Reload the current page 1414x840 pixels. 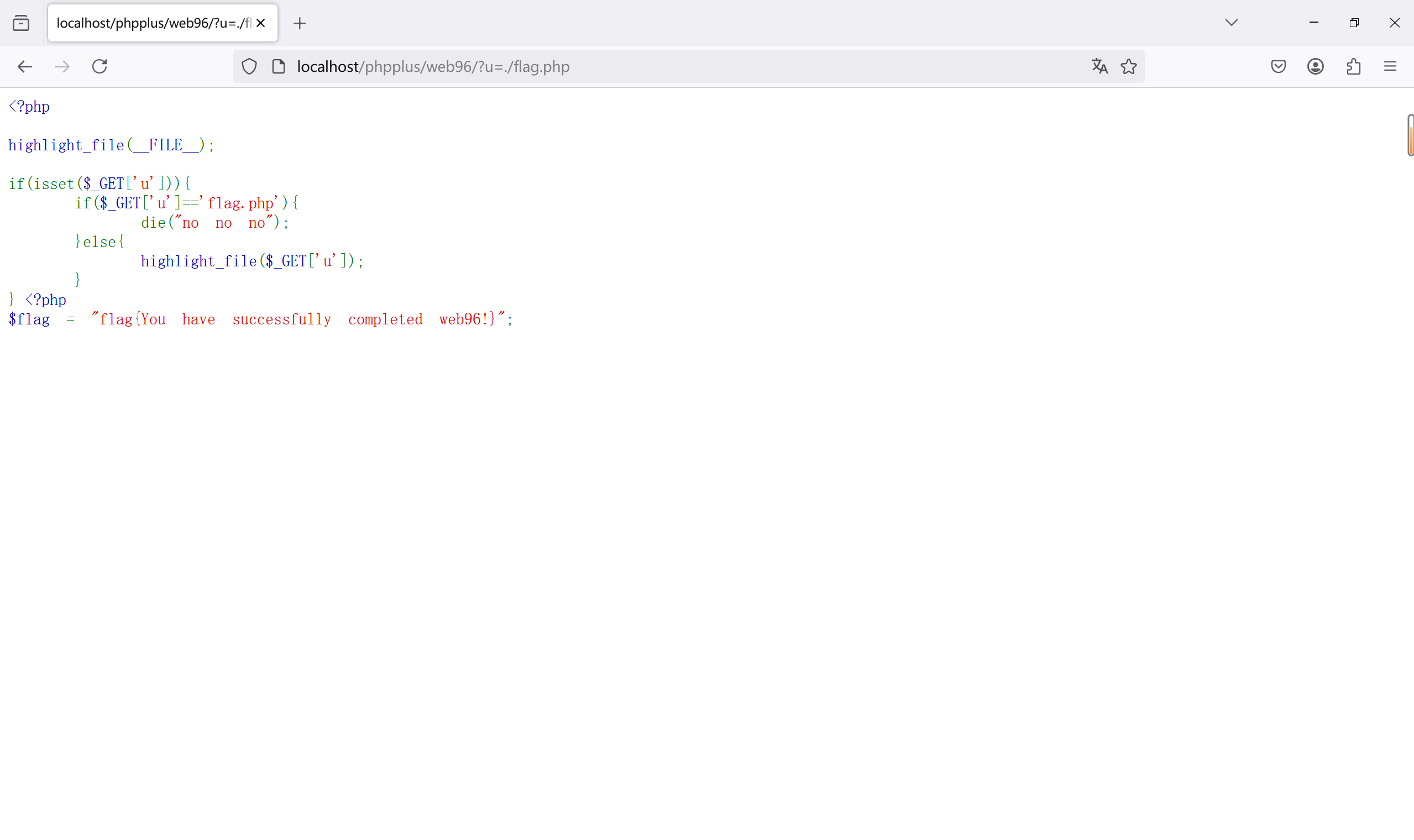[99, 67]
